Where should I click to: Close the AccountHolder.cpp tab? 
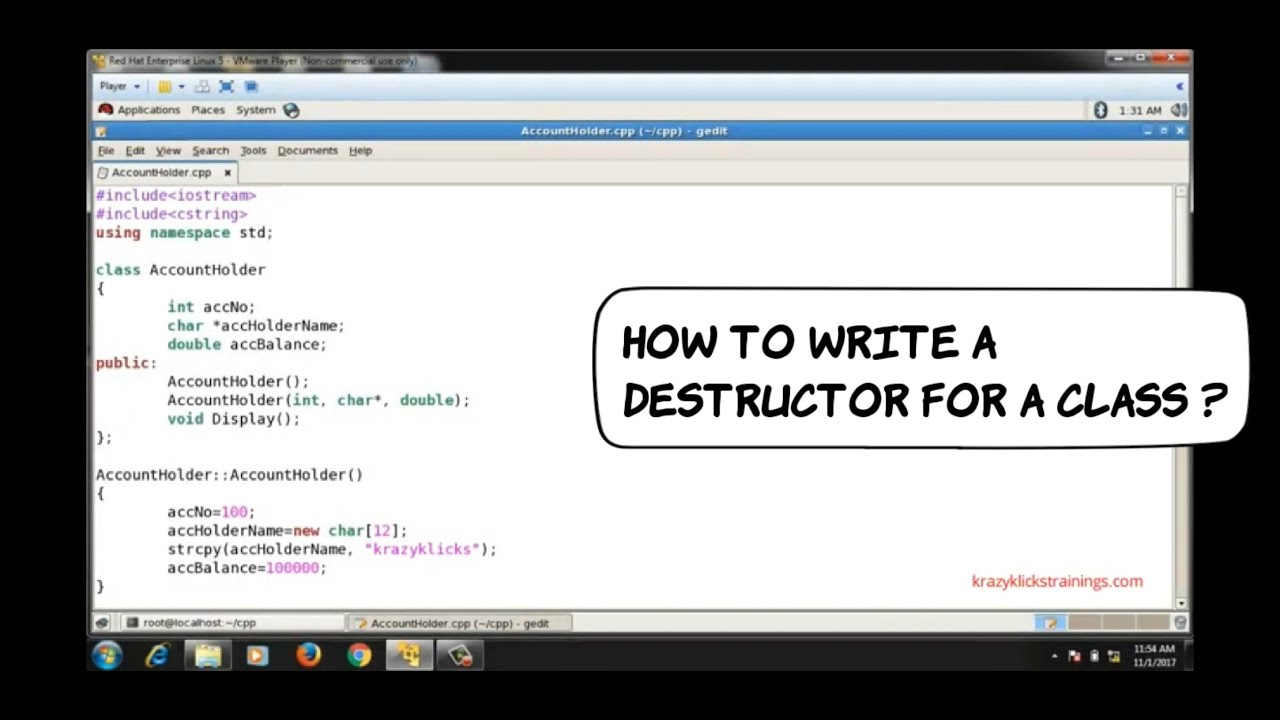pyautogui.click(x=227, y=172)
